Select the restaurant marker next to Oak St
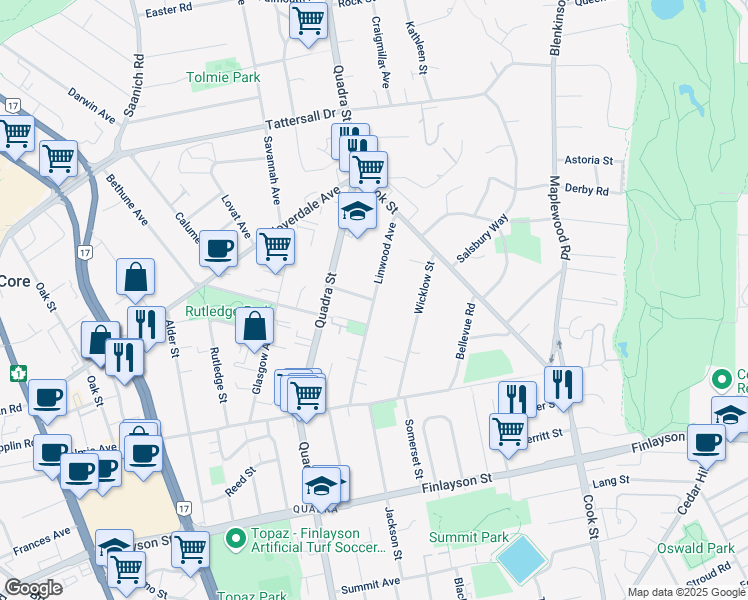Screen dimensions: 748x600 pos(125,357)
